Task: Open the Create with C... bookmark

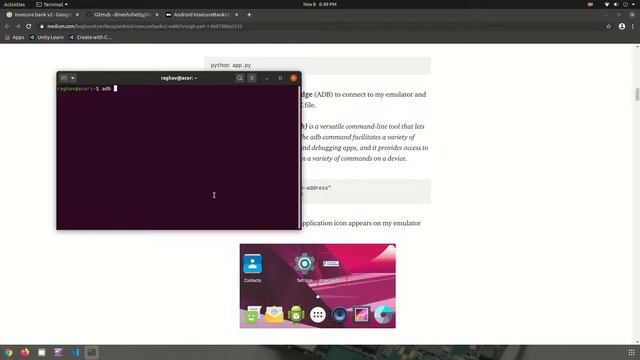Action: [90, 37]
